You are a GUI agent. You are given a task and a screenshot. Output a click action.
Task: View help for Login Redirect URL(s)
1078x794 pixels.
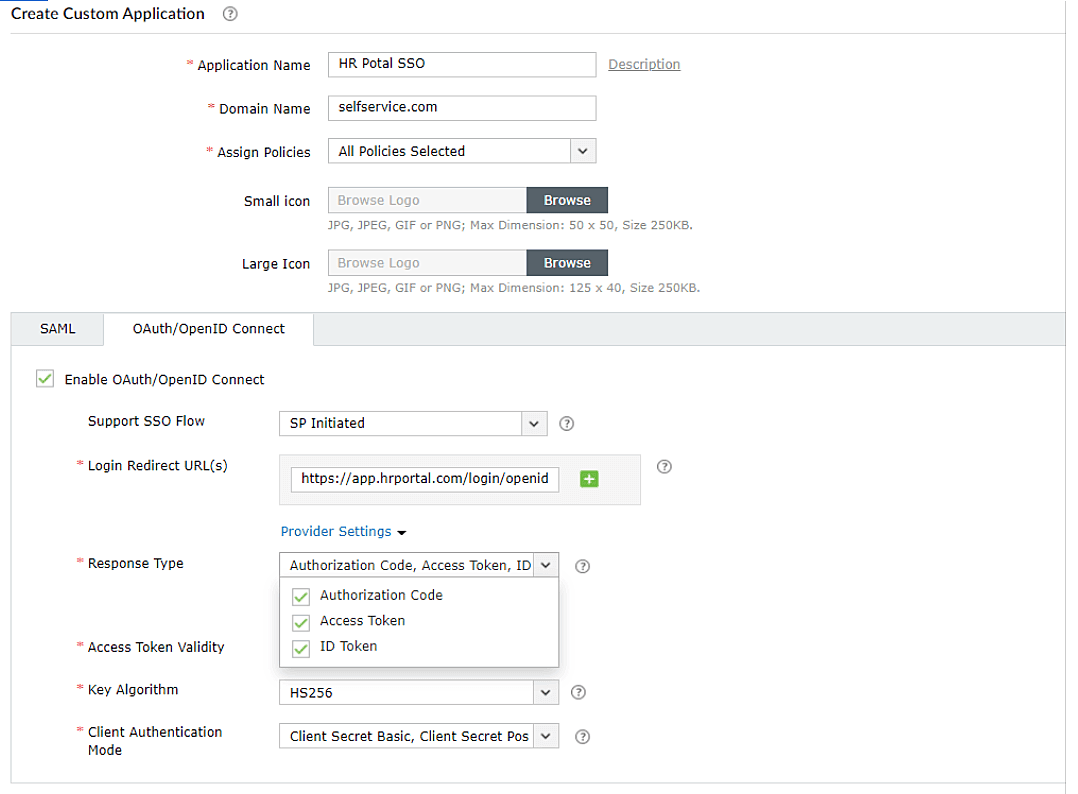[664, 466]
